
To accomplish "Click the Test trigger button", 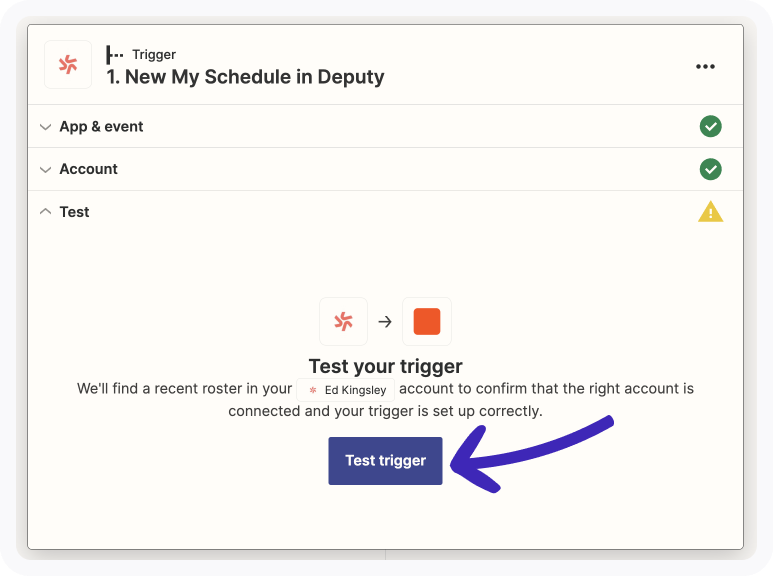I will [386, 461].
